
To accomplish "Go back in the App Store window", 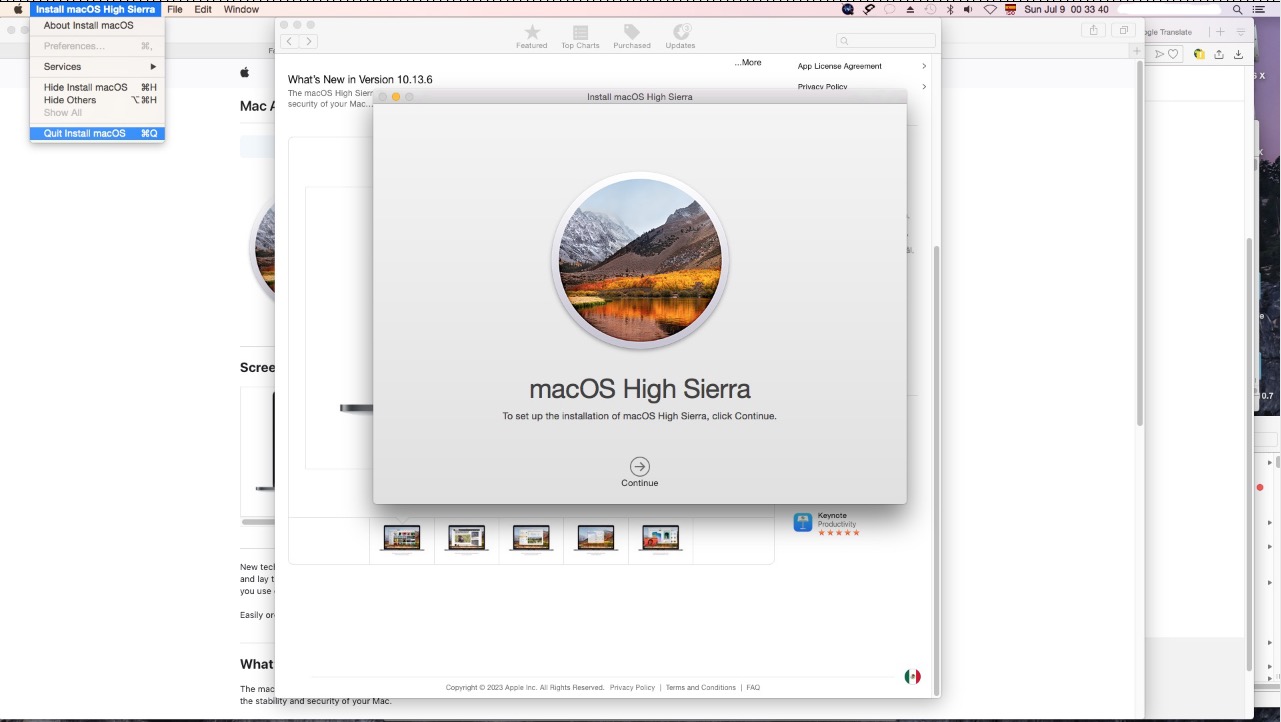I will [x=290, y=41].
